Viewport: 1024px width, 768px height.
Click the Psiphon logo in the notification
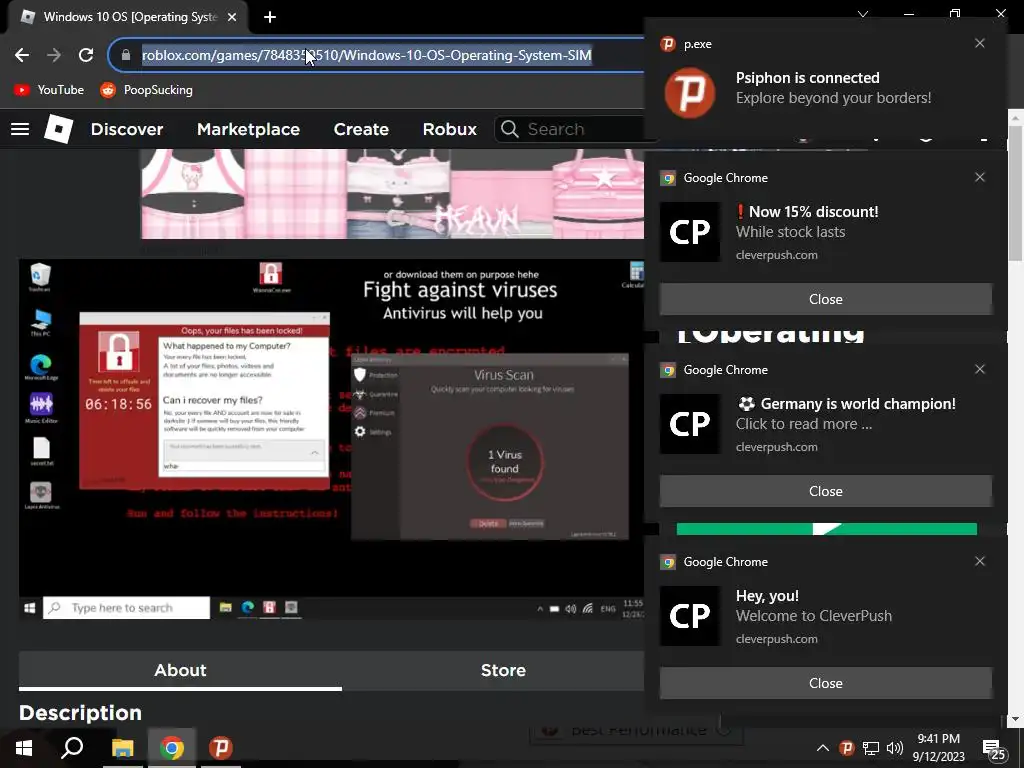690,92
